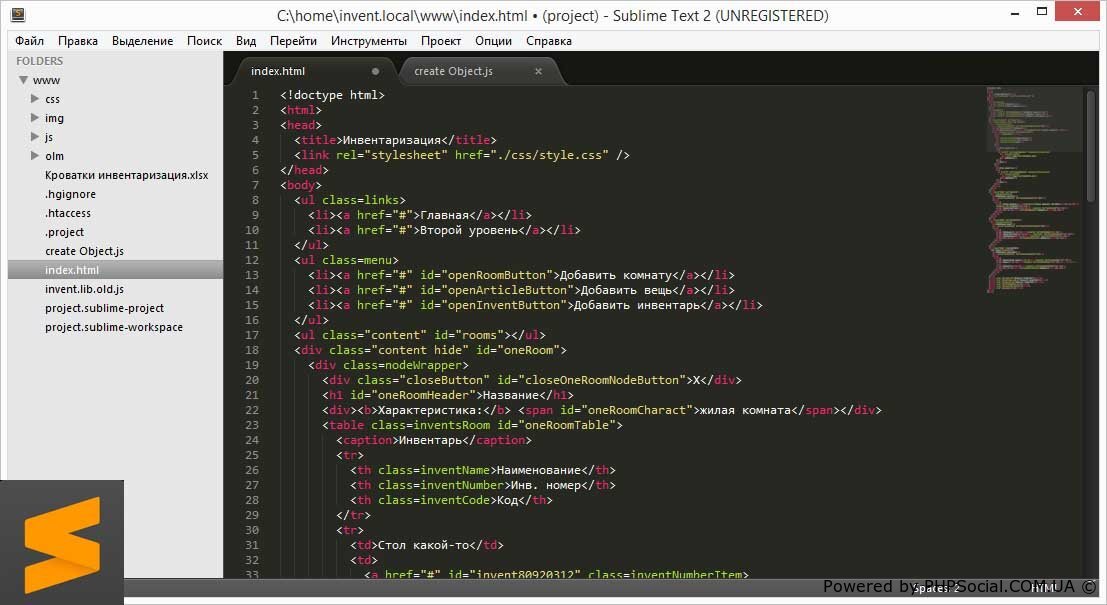Open the .htaccess file in sidebar
The image size is (1107, 605).
68,213
